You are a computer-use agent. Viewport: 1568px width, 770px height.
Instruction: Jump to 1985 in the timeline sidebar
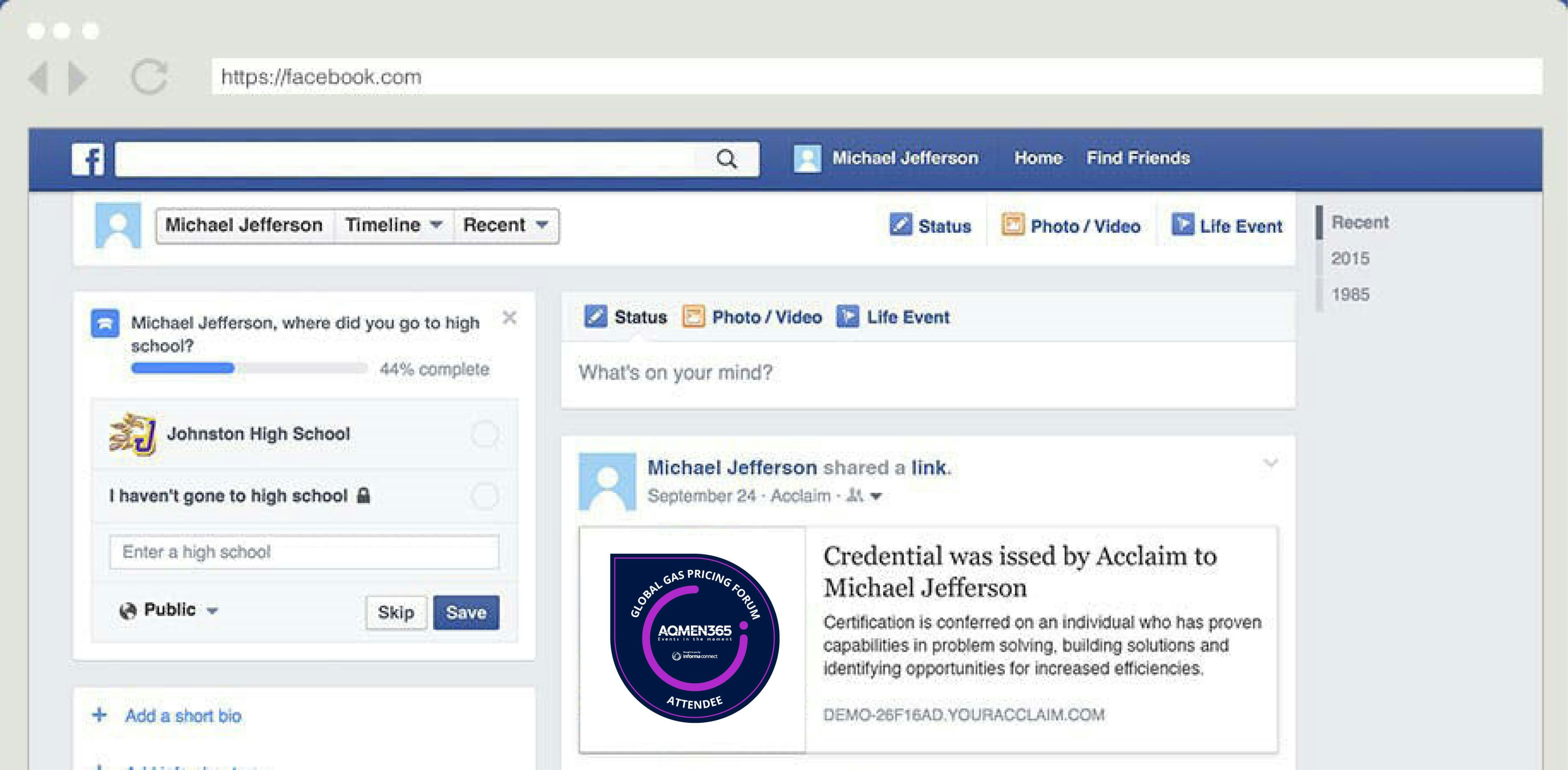1350,294
